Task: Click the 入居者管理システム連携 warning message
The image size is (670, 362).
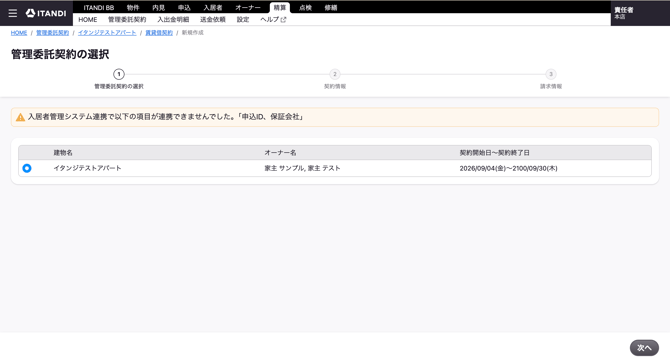Action: tap(166, 117)
